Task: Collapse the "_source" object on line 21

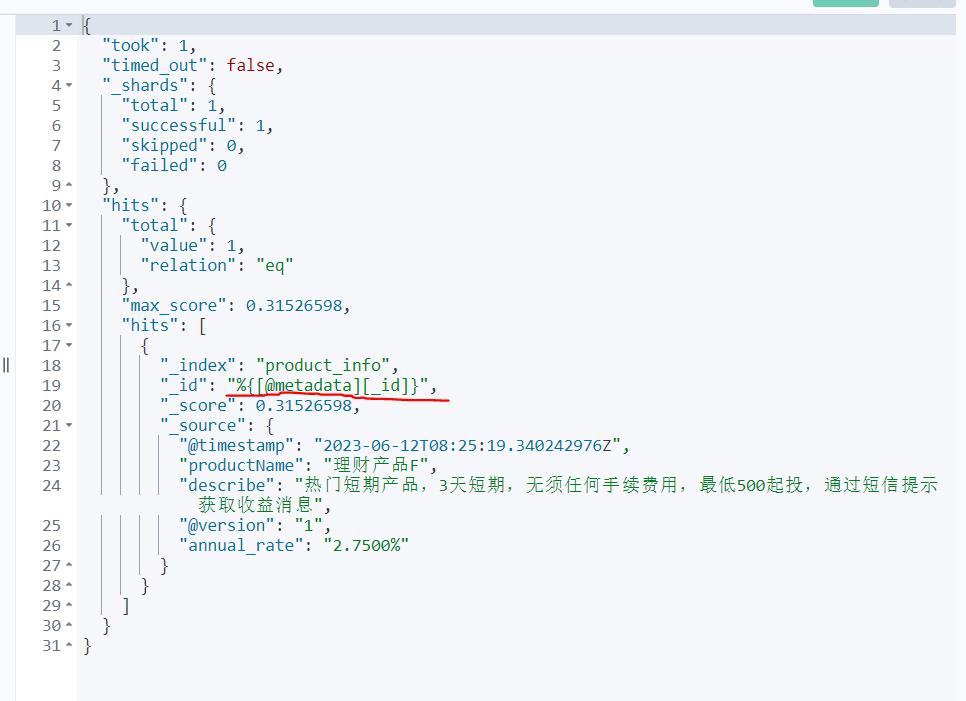Action: coord(69,425)
